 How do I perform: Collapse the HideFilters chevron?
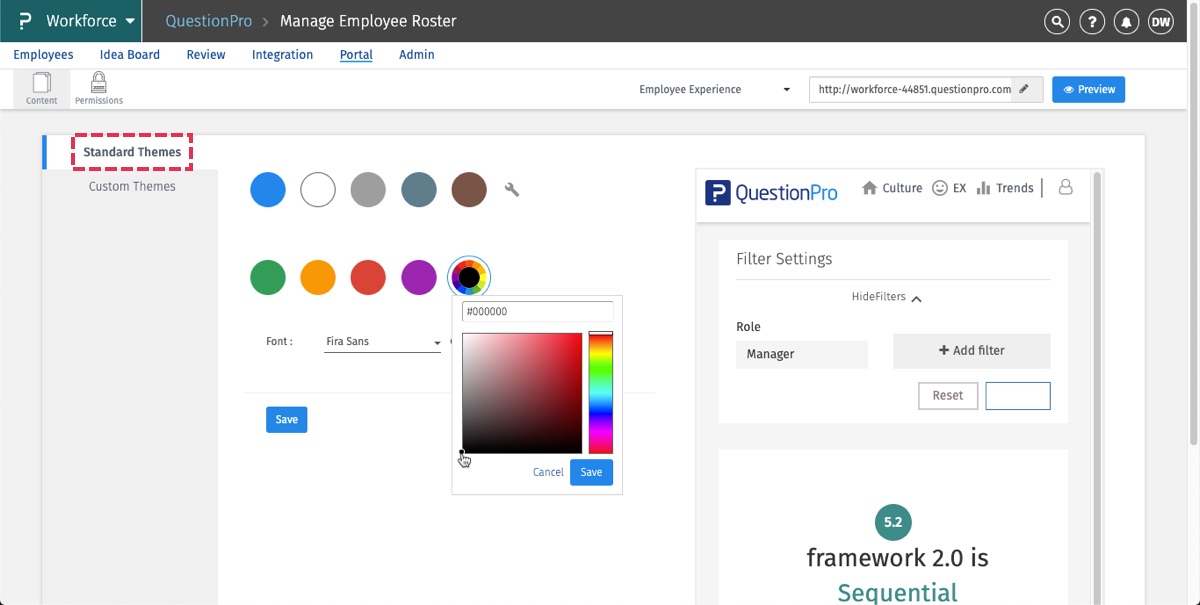(917, 298)
